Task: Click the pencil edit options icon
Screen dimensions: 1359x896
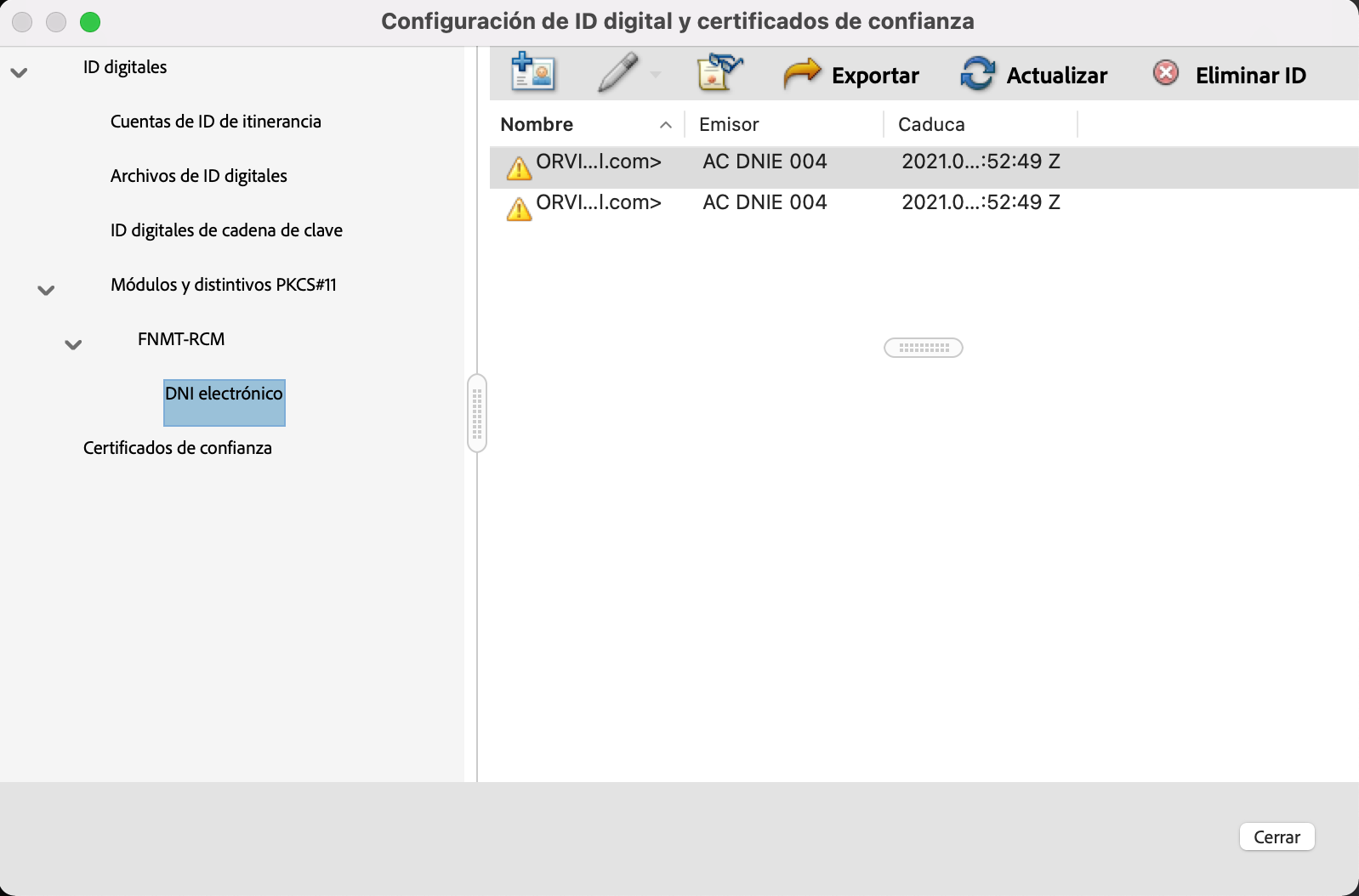Action: click(618, 72)
